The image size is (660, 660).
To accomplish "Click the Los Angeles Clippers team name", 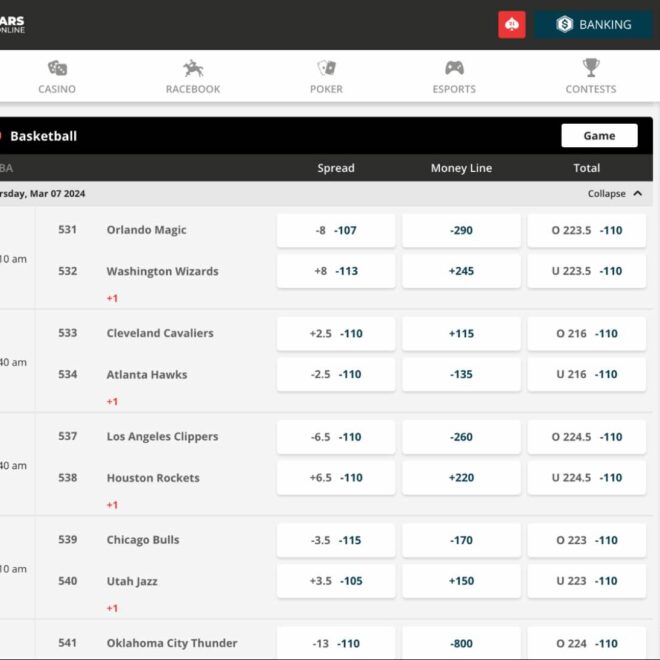I will tap(162, 436).
